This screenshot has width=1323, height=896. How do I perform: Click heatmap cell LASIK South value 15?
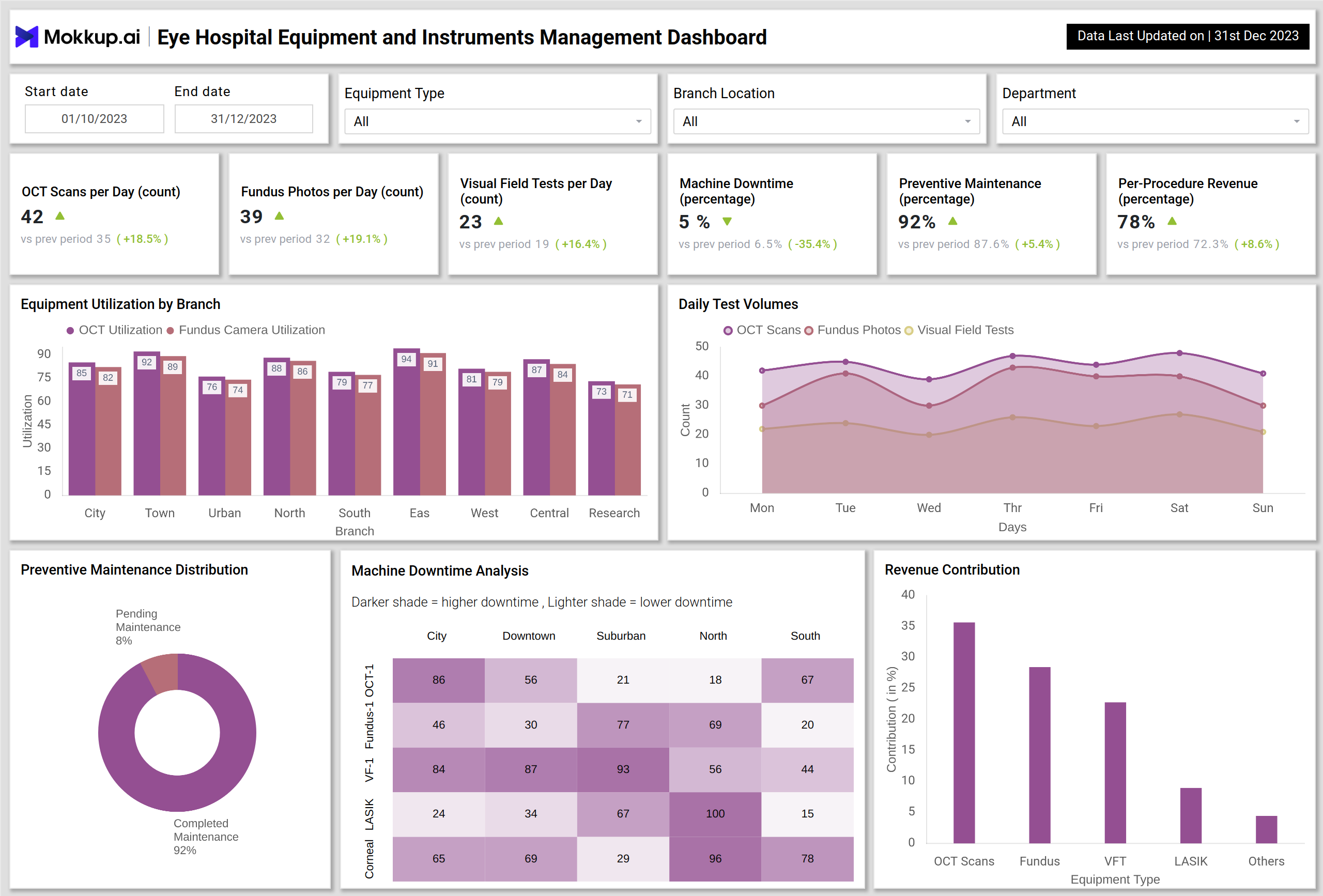click(x=807, y=814)
